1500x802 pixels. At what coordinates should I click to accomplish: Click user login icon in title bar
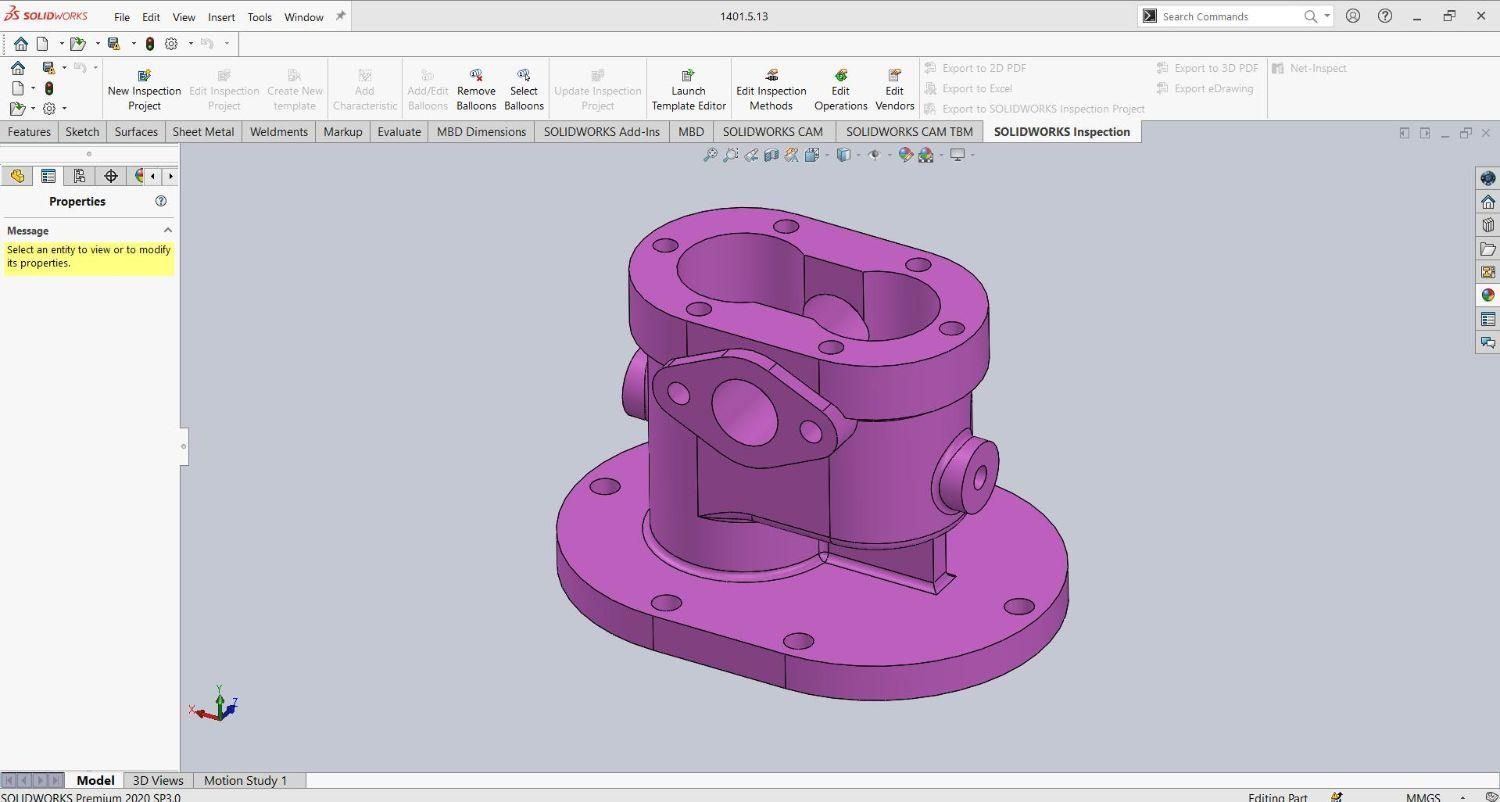[1353, 16]
